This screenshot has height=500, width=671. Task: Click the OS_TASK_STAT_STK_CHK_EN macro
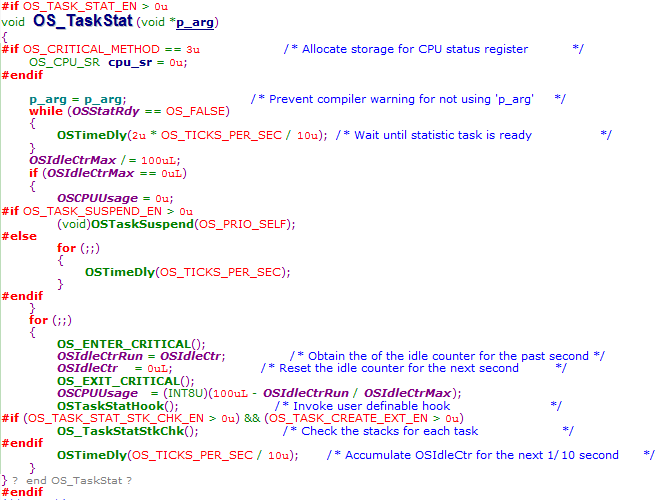coord(116,418)
